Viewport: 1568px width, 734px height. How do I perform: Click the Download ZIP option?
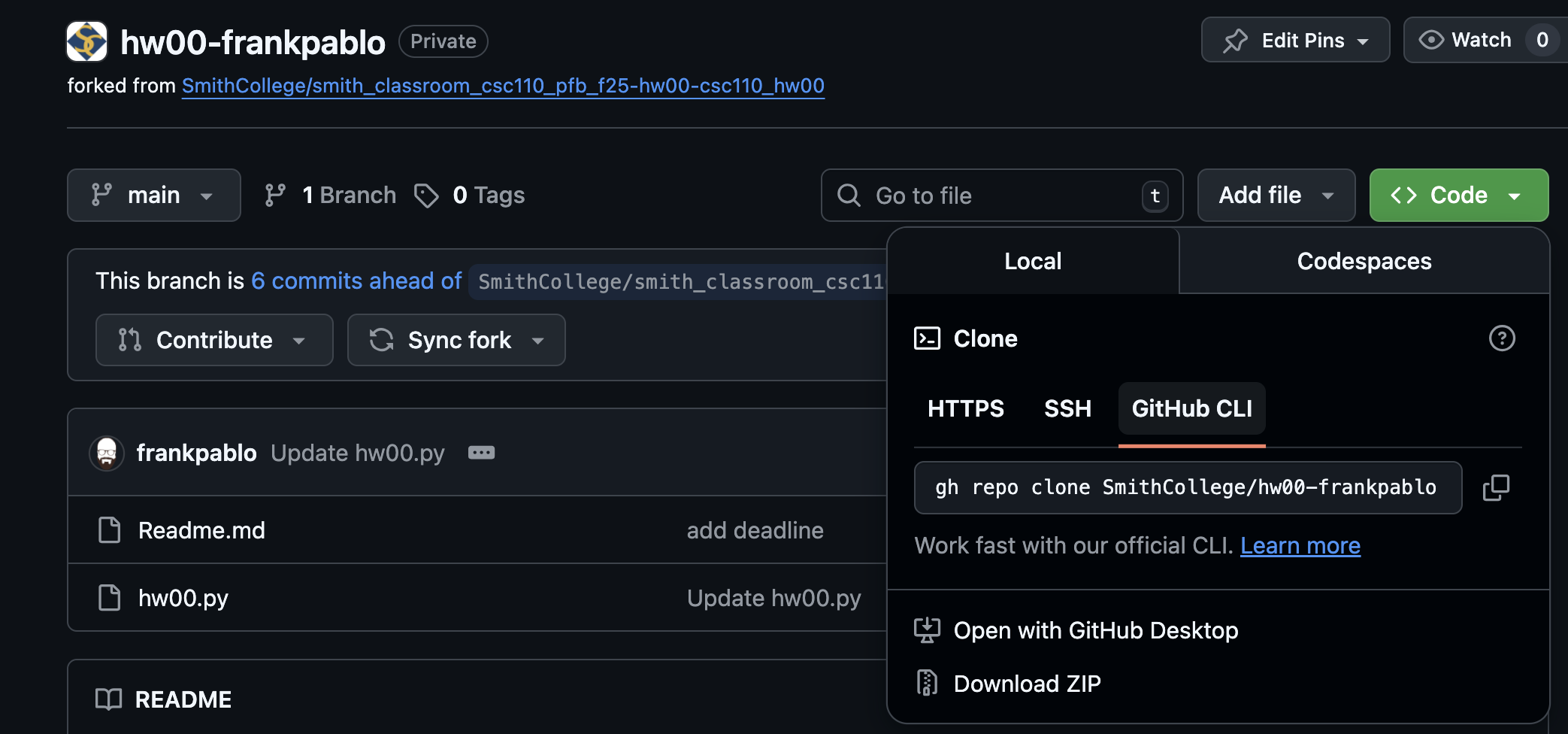1027,683
